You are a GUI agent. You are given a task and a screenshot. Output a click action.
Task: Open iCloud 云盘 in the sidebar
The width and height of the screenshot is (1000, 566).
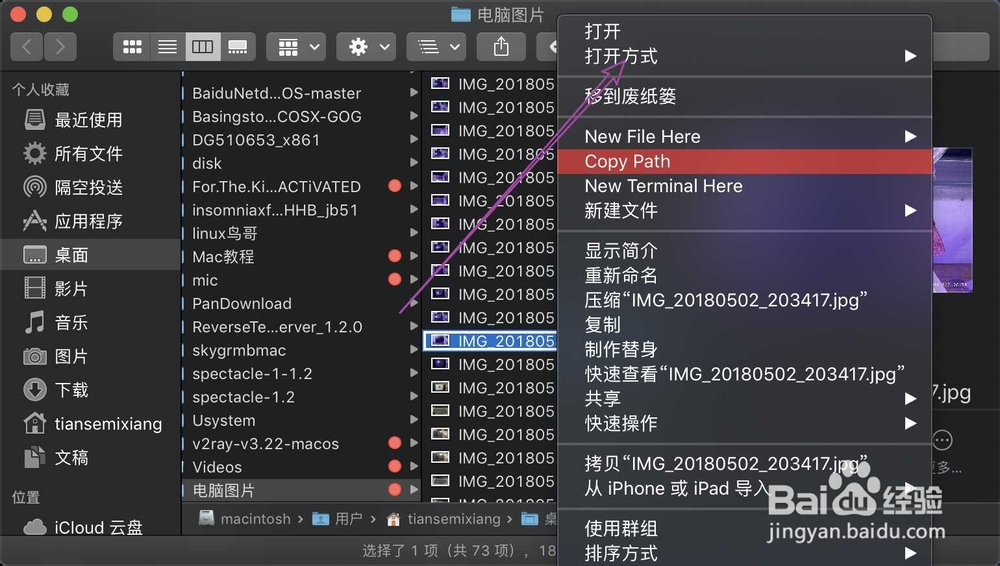(89, 528)
